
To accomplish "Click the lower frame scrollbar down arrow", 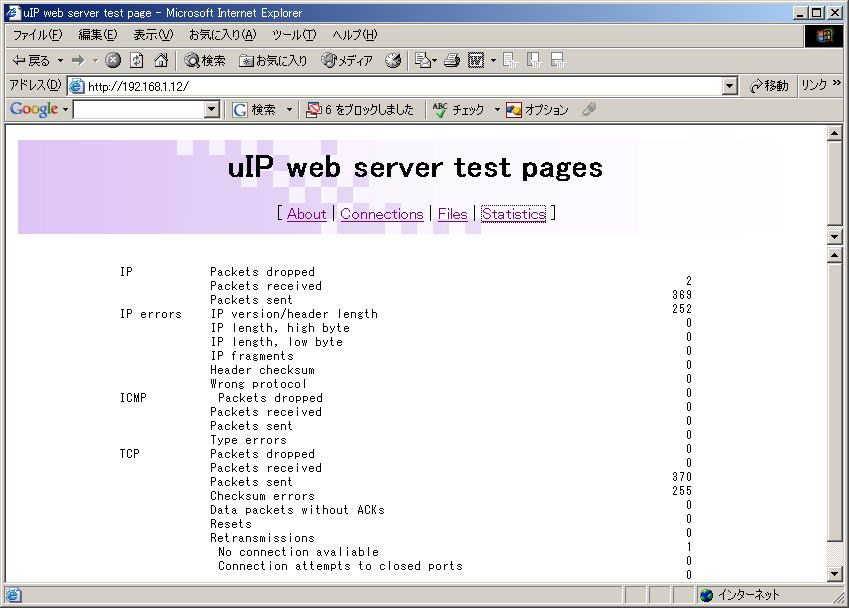I will coord(835,574).
